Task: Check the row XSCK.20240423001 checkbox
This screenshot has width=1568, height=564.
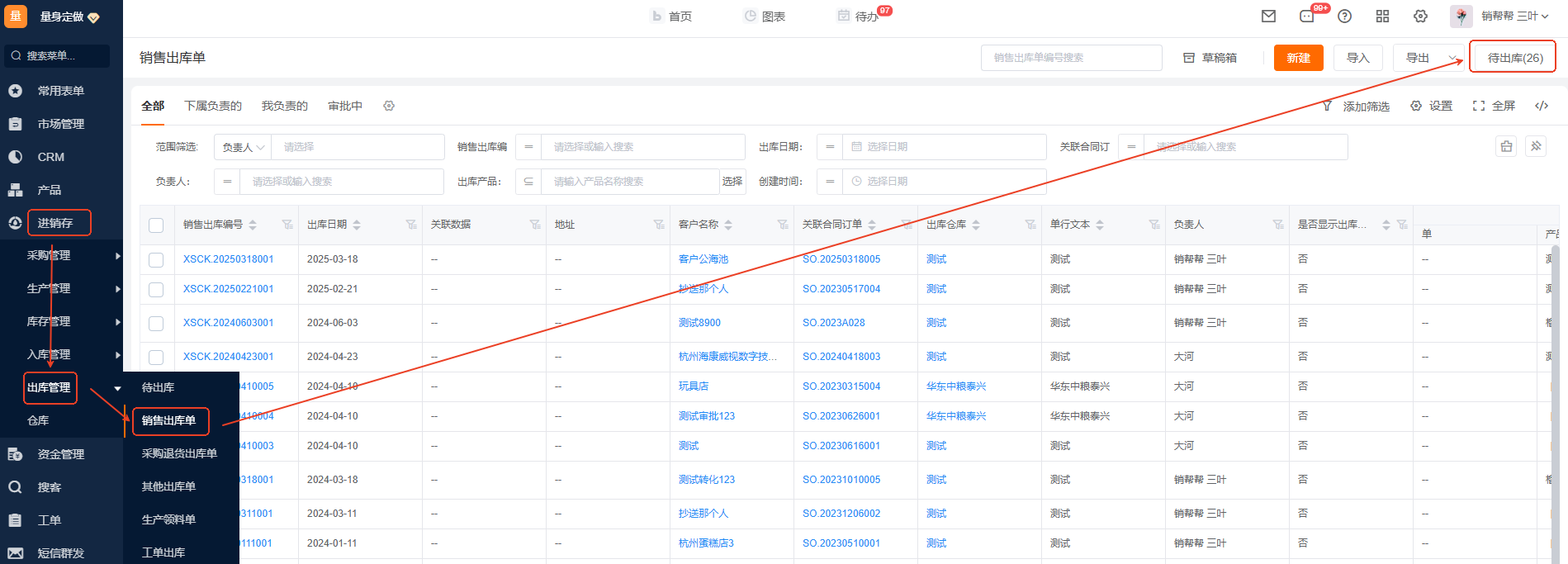Action: click(156, 358)
